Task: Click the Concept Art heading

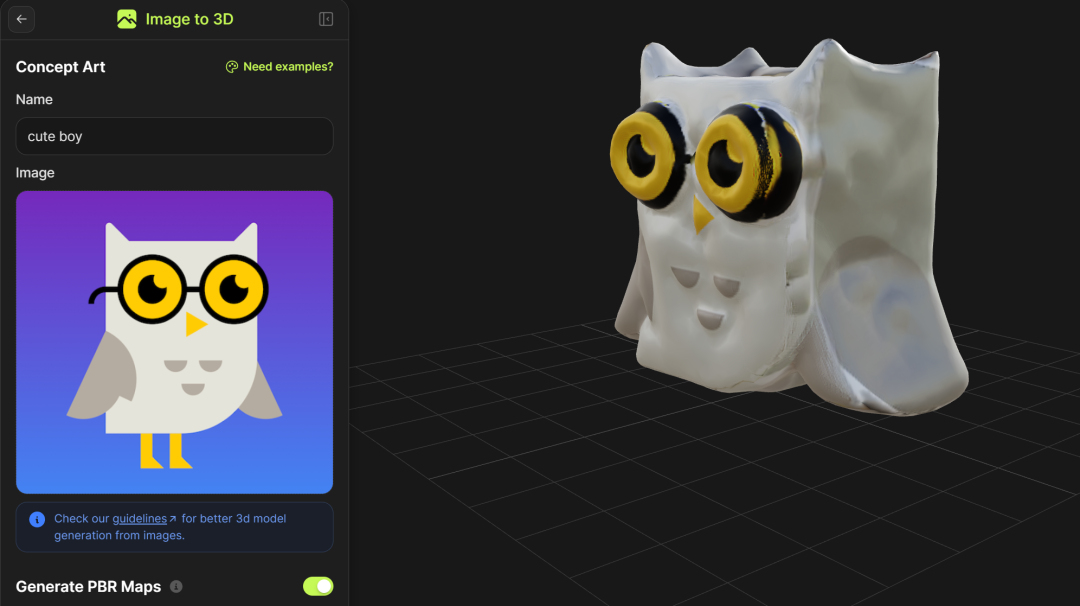Action: pyautogui.click(x=61, y=67)
